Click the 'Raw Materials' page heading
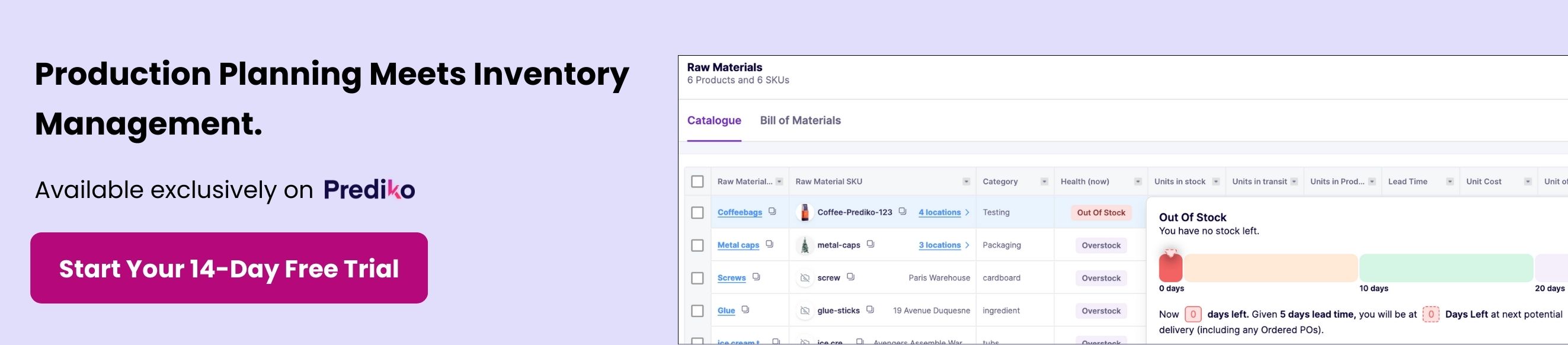 coord(724,67)
